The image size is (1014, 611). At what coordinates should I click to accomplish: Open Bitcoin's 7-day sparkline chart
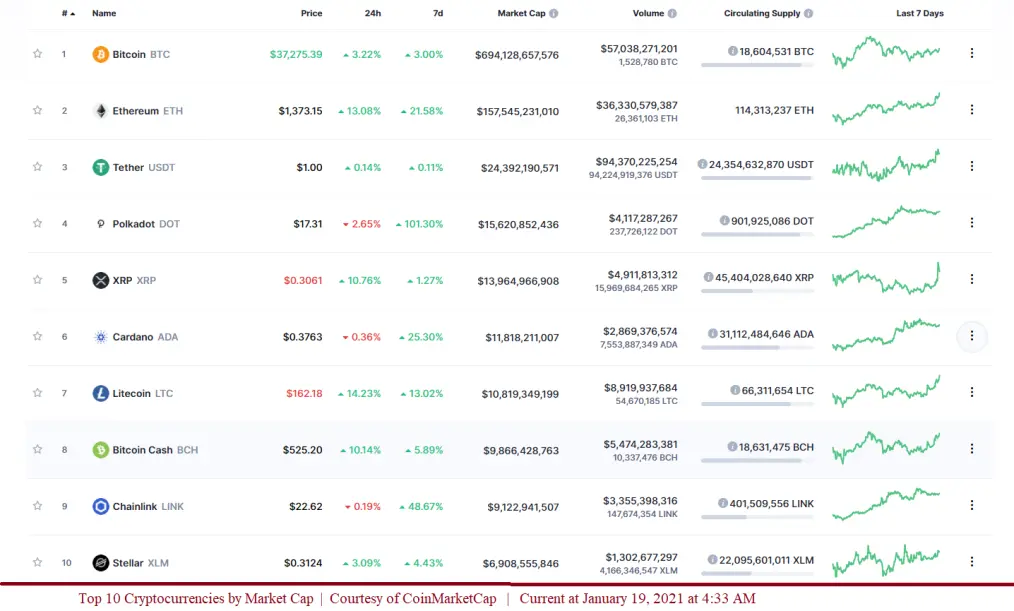pos(886,52)
